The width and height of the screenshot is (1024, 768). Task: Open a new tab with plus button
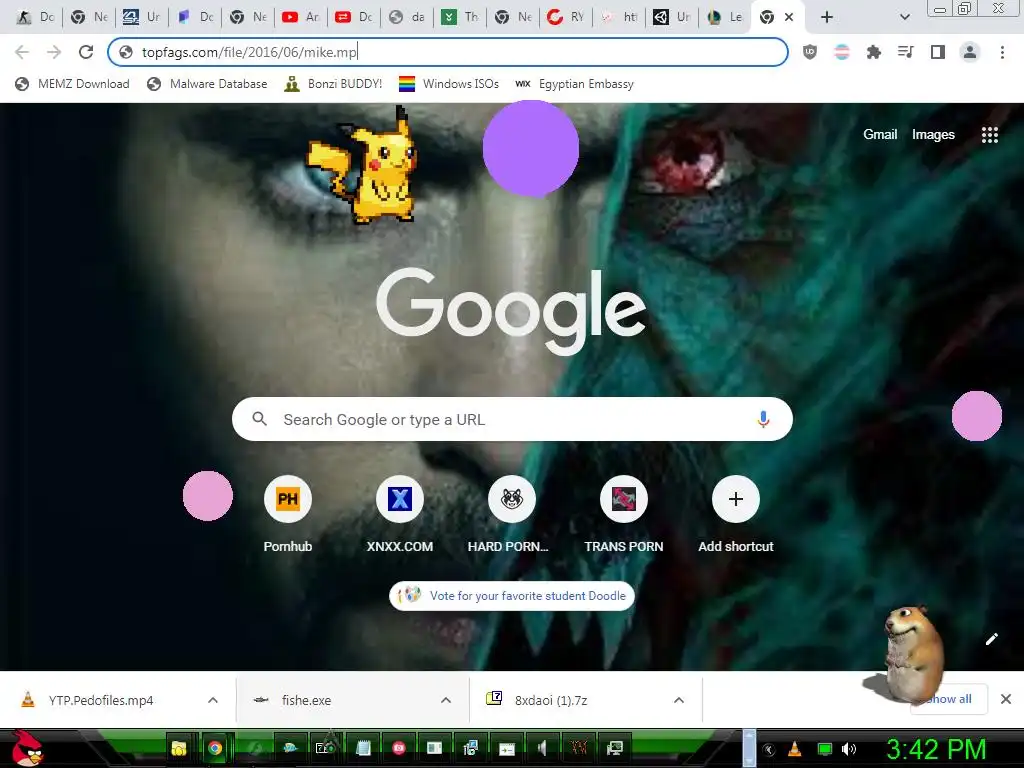[x=827, y=17]
